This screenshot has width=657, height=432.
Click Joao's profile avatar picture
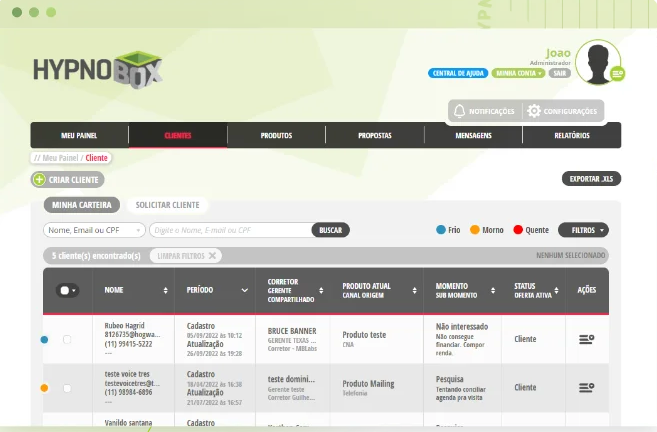tap(597, 61)
